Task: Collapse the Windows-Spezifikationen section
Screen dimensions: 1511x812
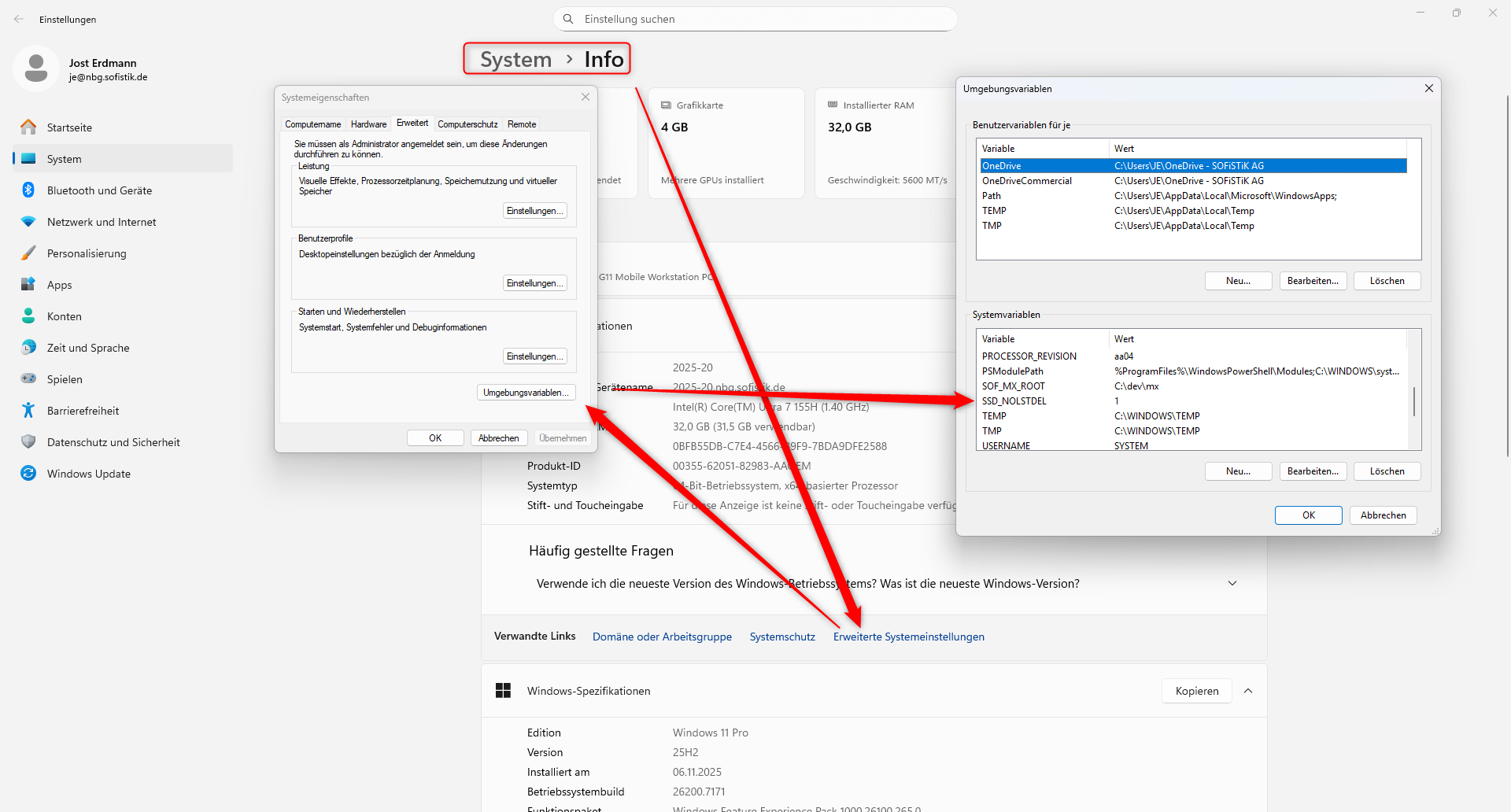Action: [x=1248, y=691]
